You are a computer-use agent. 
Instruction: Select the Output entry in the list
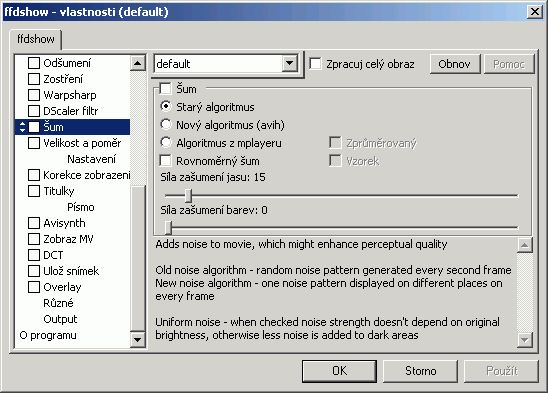(x=60, y=319)
